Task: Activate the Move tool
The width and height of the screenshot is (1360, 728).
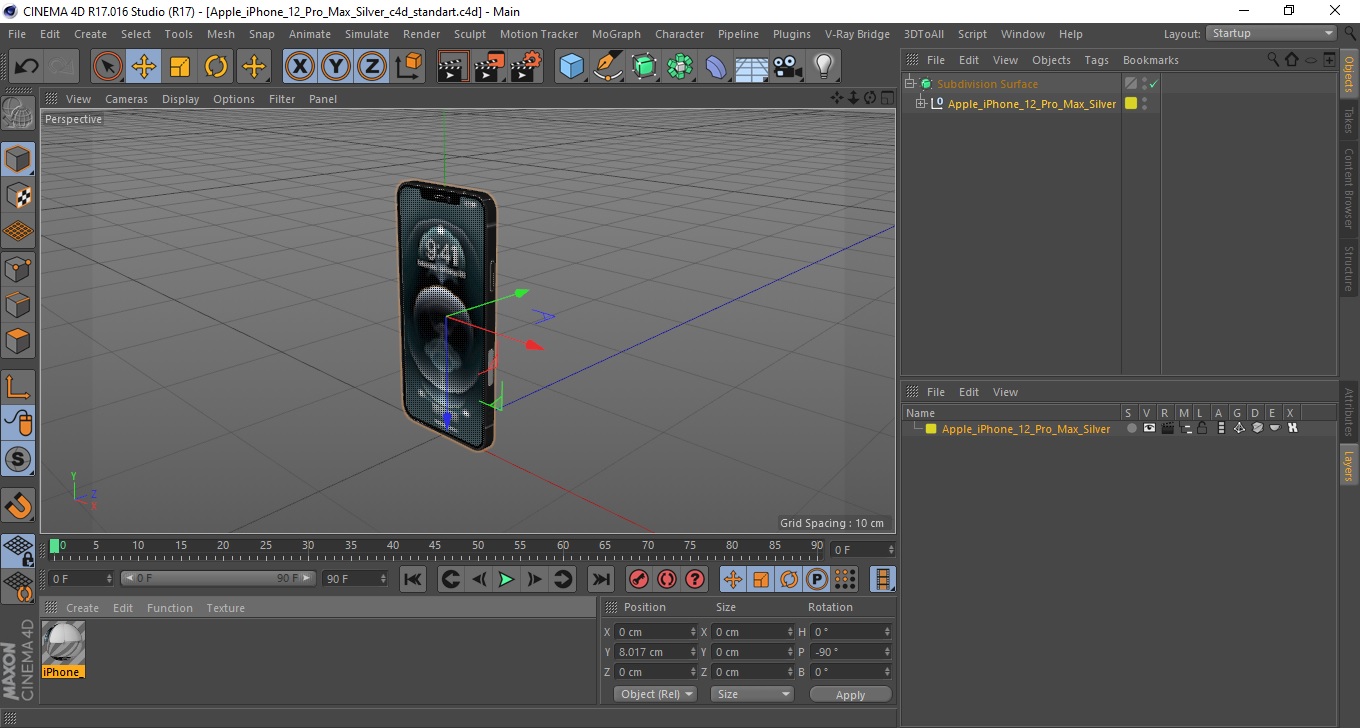Action: point(144,67)
